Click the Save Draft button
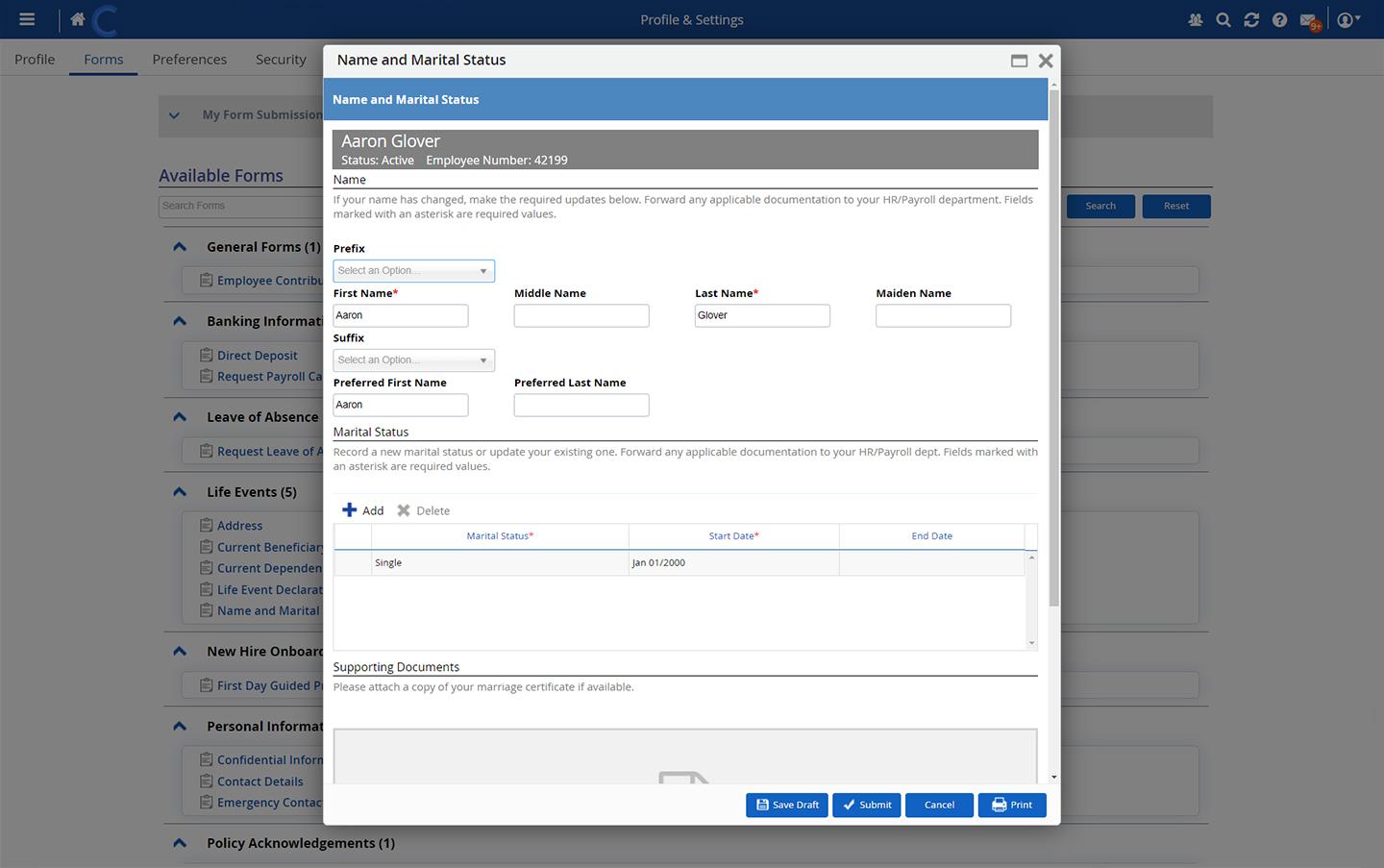 tap(787, 805)
